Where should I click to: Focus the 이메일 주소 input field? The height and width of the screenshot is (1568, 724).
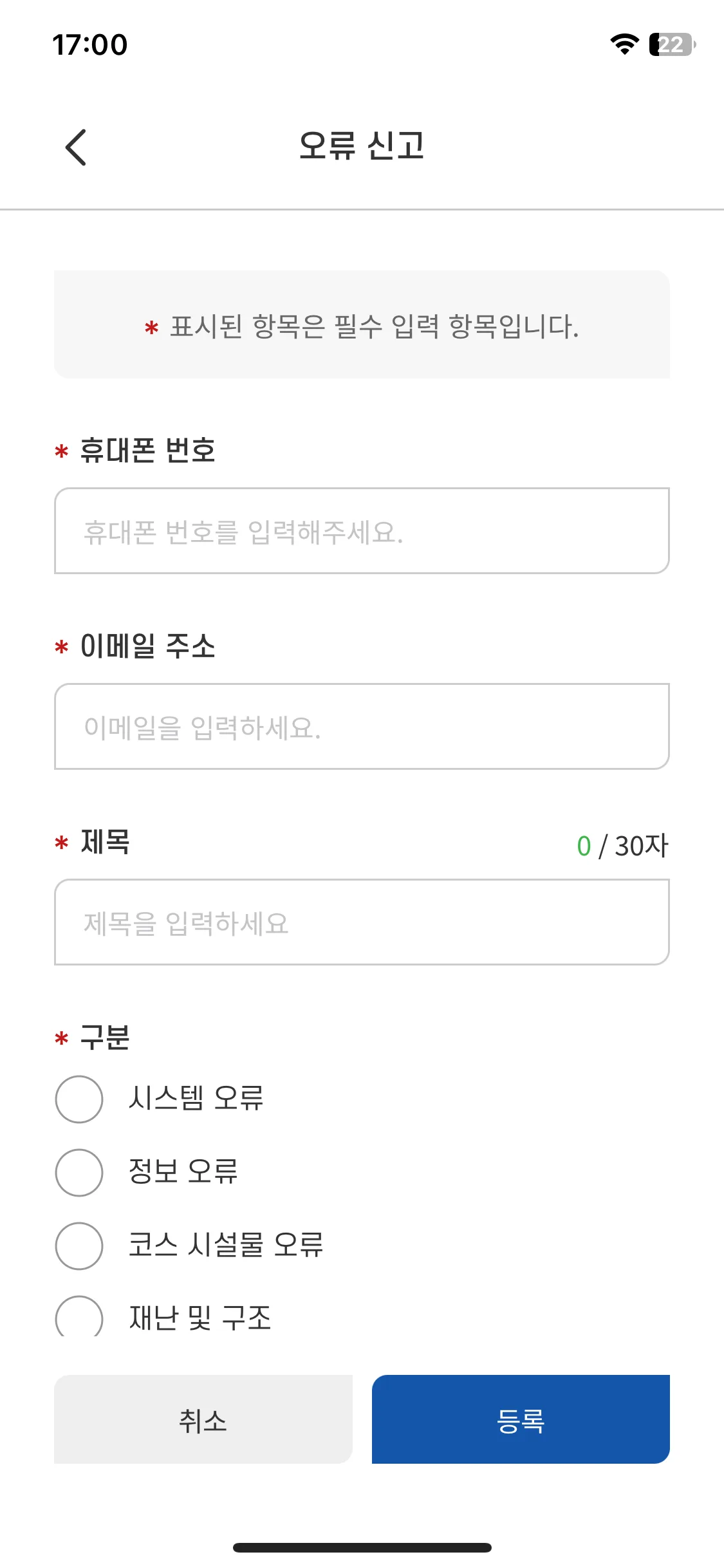coord(362,727)
